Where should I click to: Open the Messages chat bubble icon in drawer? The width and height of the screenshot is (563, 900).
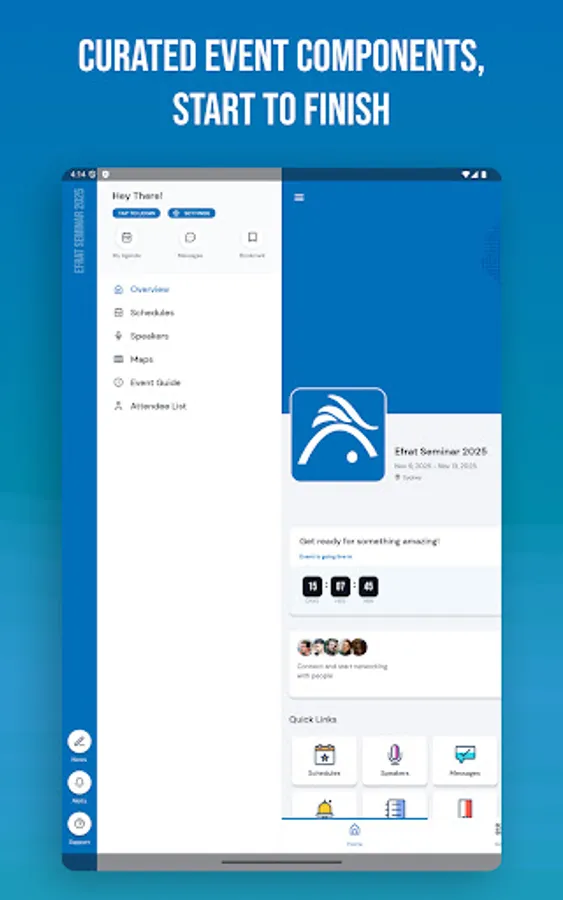190,238
